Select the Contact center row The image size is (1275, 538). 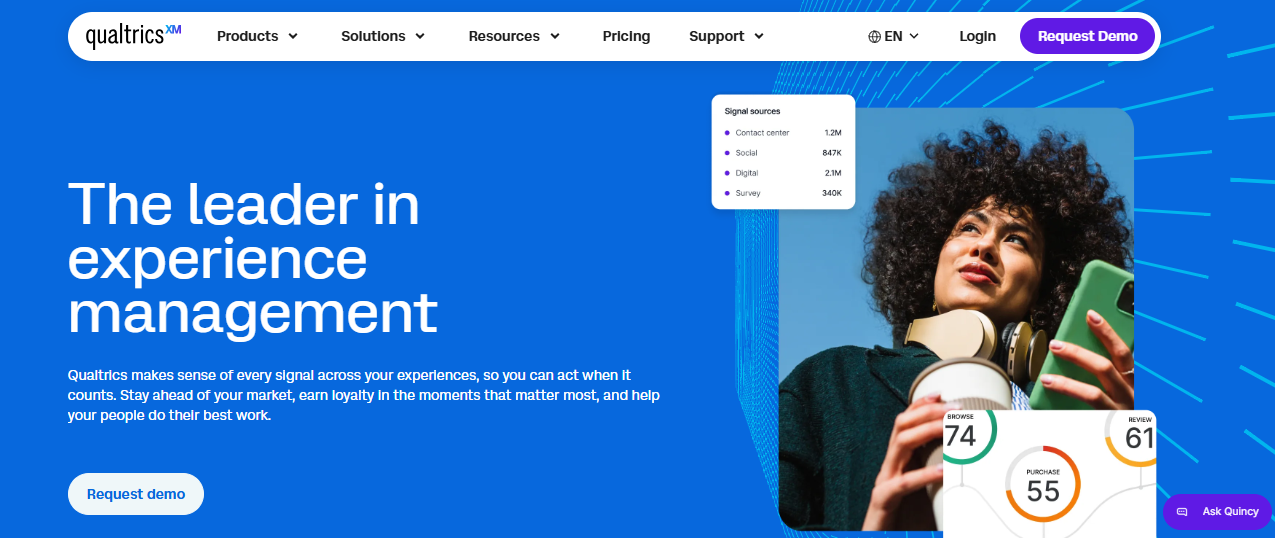(x=783, y=133)
